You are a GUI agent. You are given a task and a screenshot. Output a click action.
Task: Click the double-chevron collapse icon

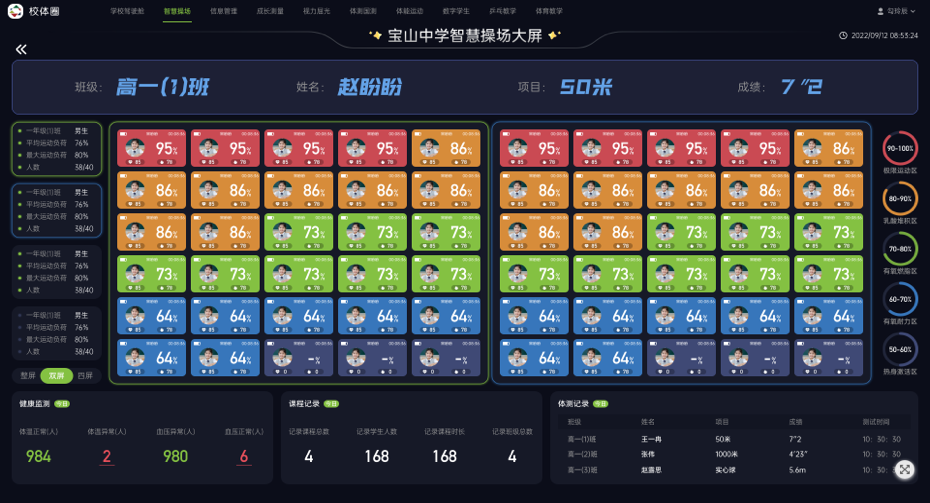(x=21, y=49)
